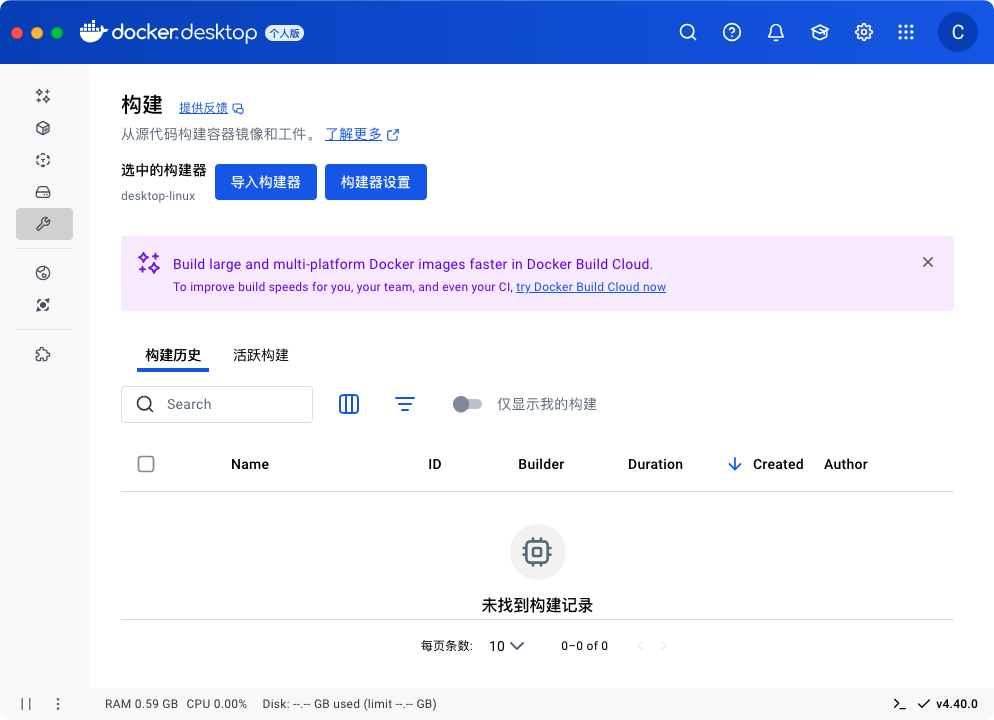
Task: Open the terminal icon in status bar
Action: tap(900, 704)
